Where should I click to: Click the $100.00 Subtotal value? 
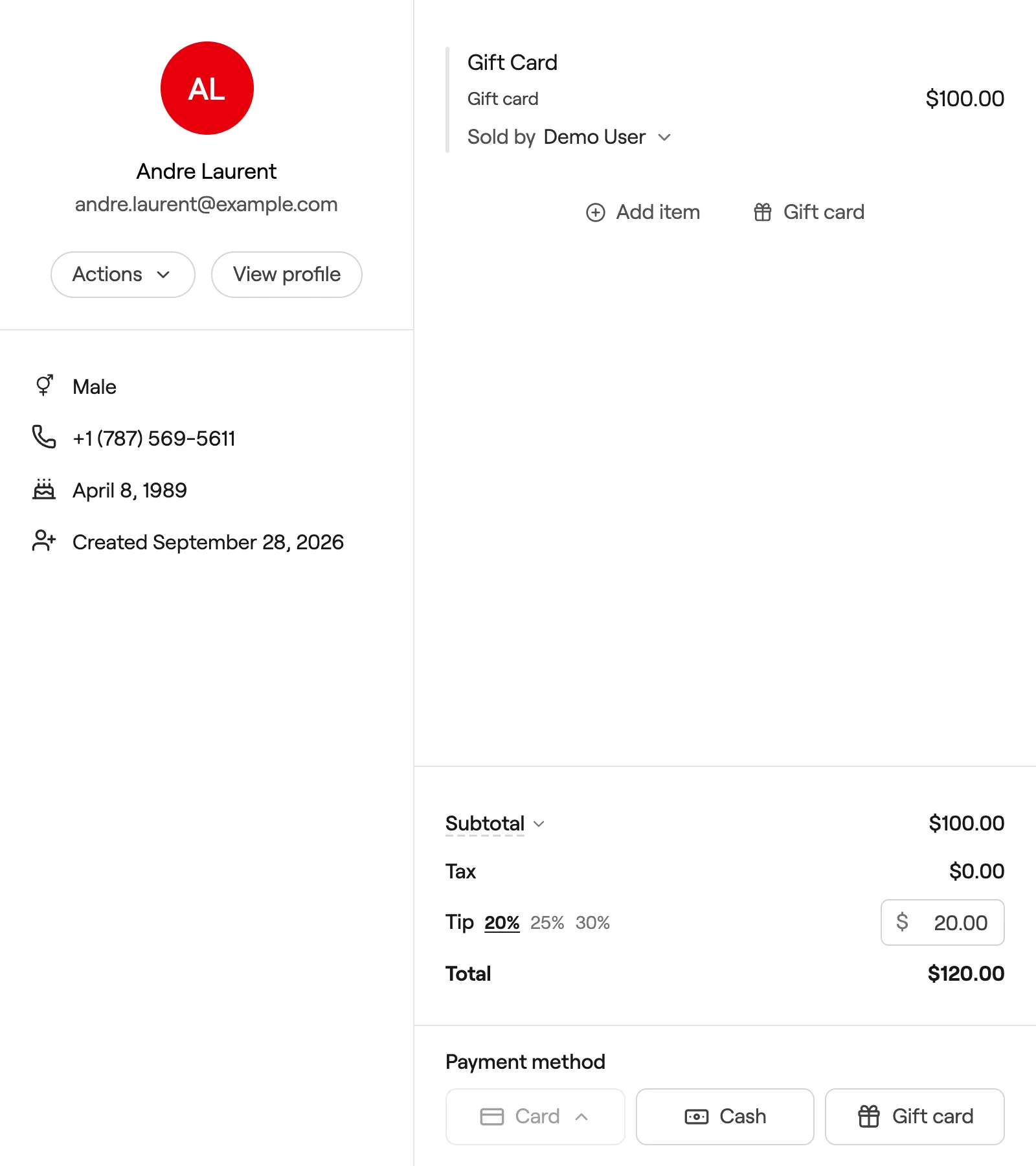(x=966, y=823)
